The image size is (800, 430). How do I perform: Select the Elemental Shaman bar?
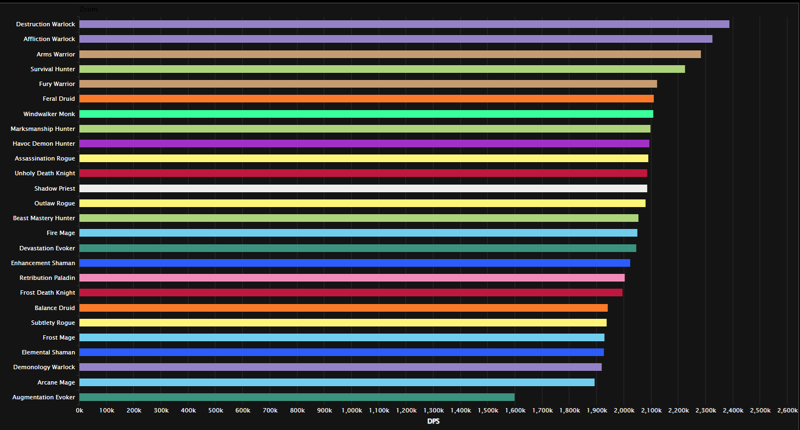coord(341,352)
